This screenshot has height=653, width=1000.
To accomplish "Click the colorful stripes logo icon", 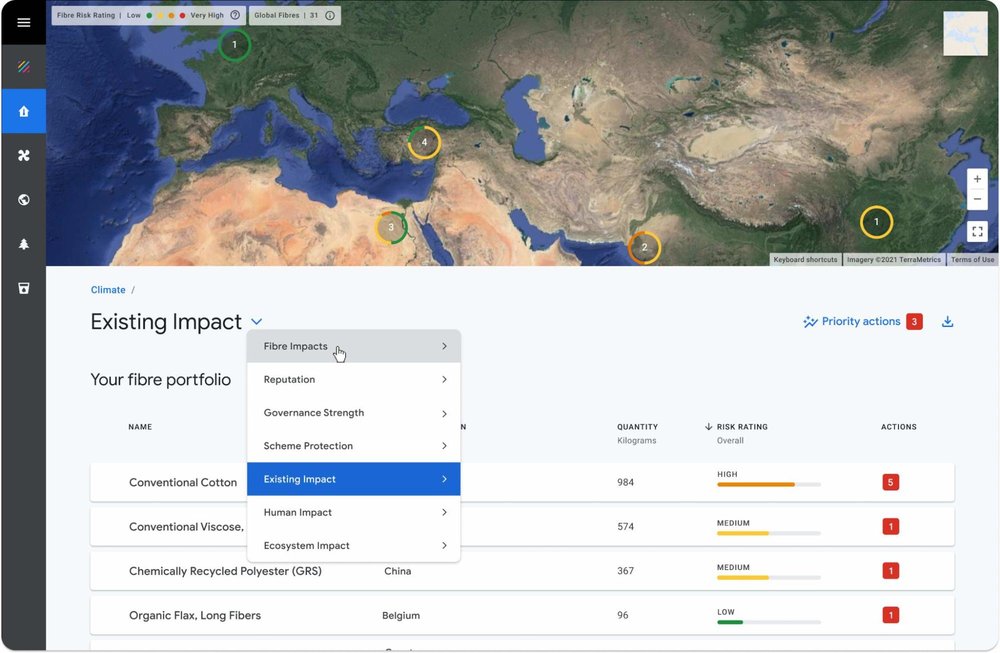I will tap(24, 66).
